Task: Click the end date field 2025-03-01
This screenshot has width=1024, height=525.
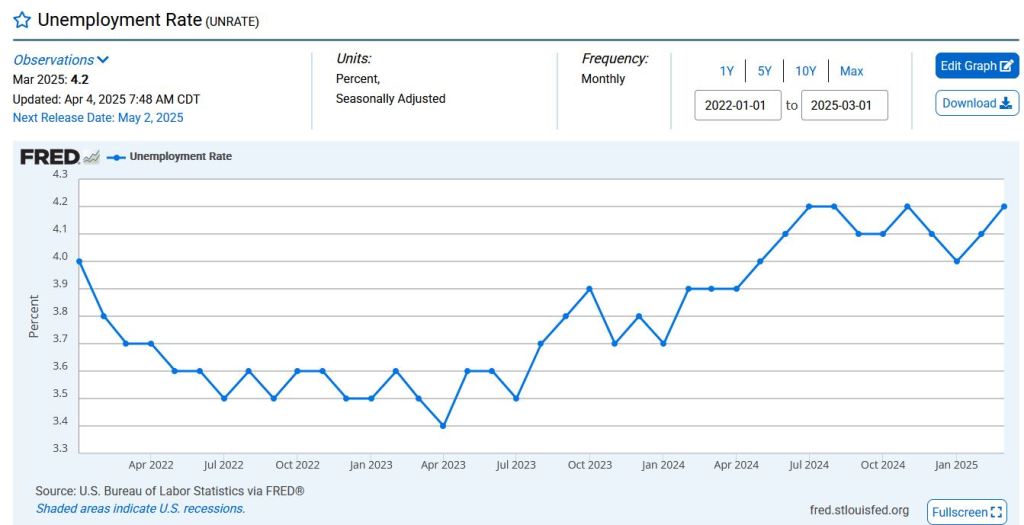Action: pyautogui.click(x=844, y=105)
